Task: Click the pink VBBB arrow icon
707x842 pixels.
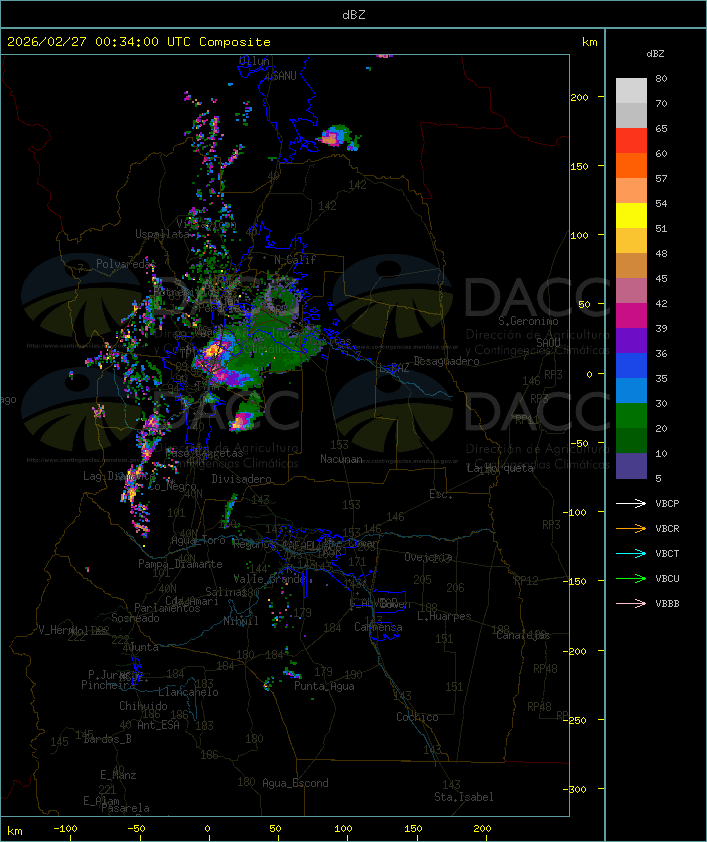Action: tap(631, 604)
